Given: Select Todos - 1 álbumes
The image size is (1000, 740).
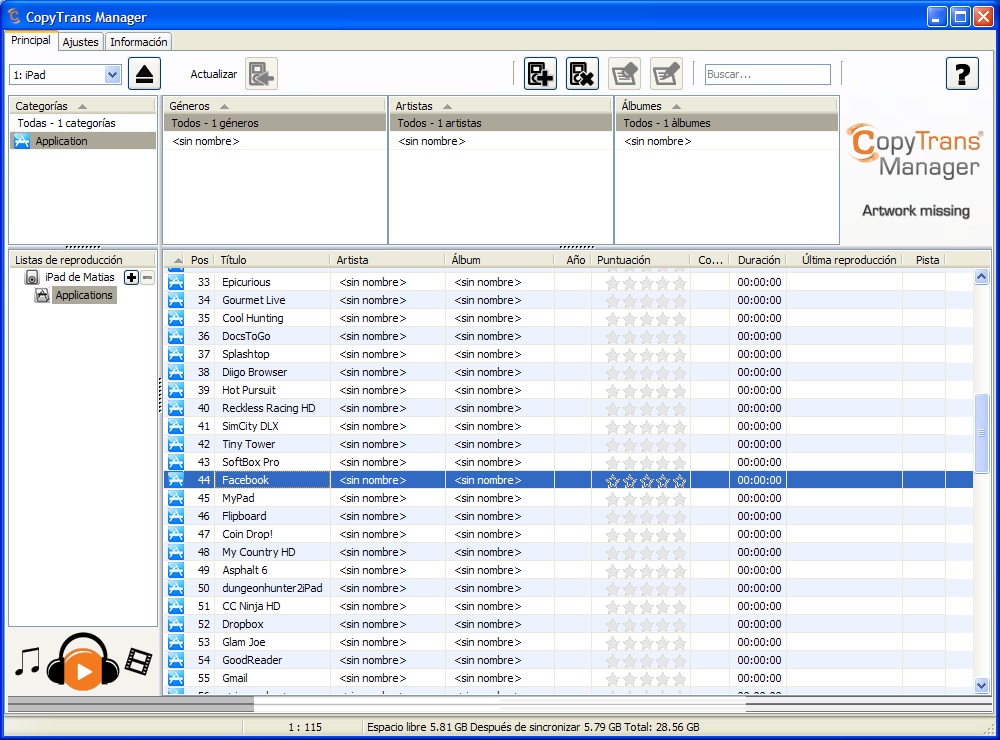Looking at the screenshot, I should (726, 123).
